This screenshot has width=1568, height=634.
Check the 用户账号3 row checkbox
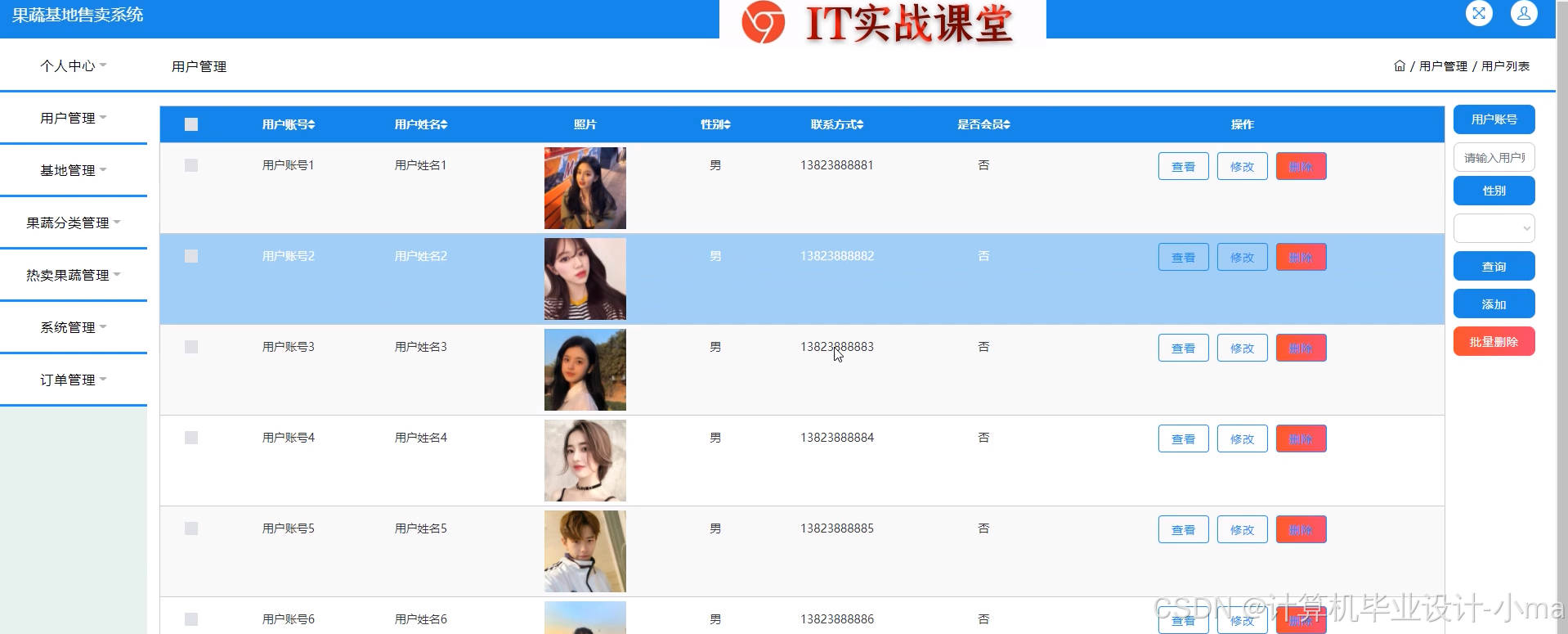click(191, 347)
